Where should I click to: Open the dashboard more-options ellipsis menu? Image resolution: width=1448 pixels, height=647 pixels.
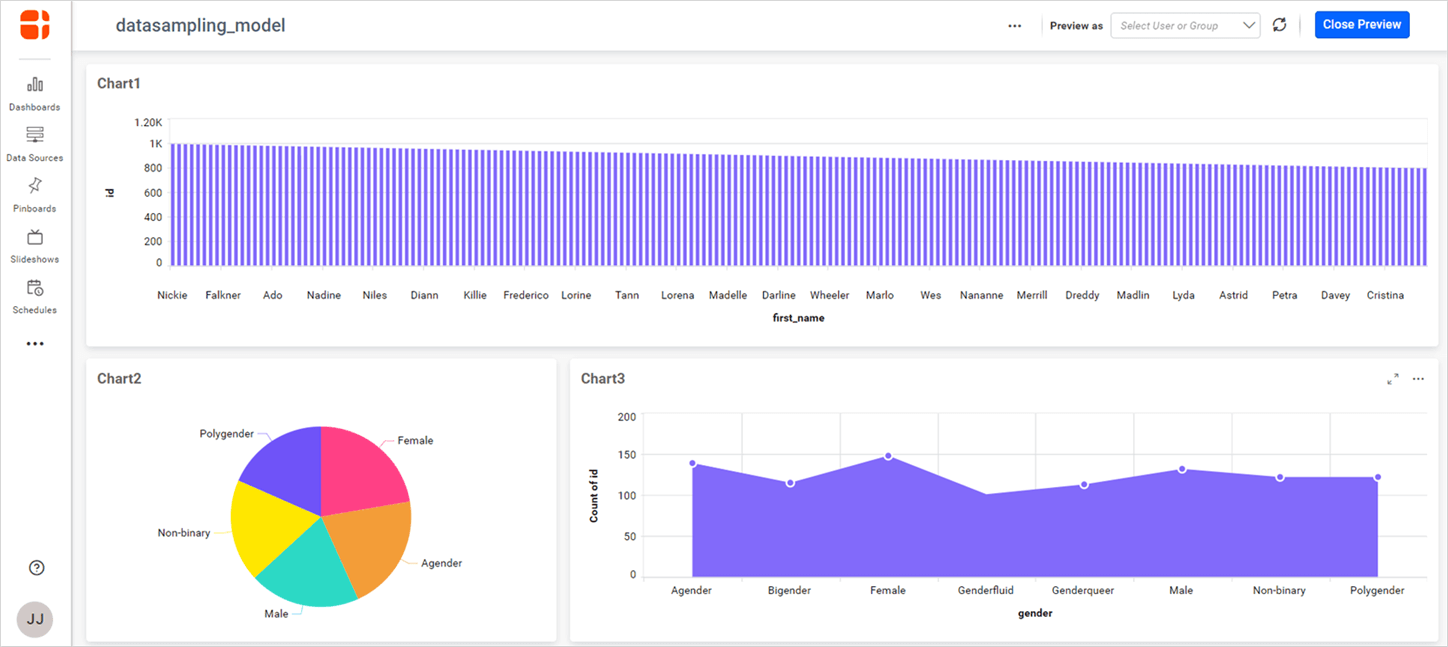pos(1014,25)
